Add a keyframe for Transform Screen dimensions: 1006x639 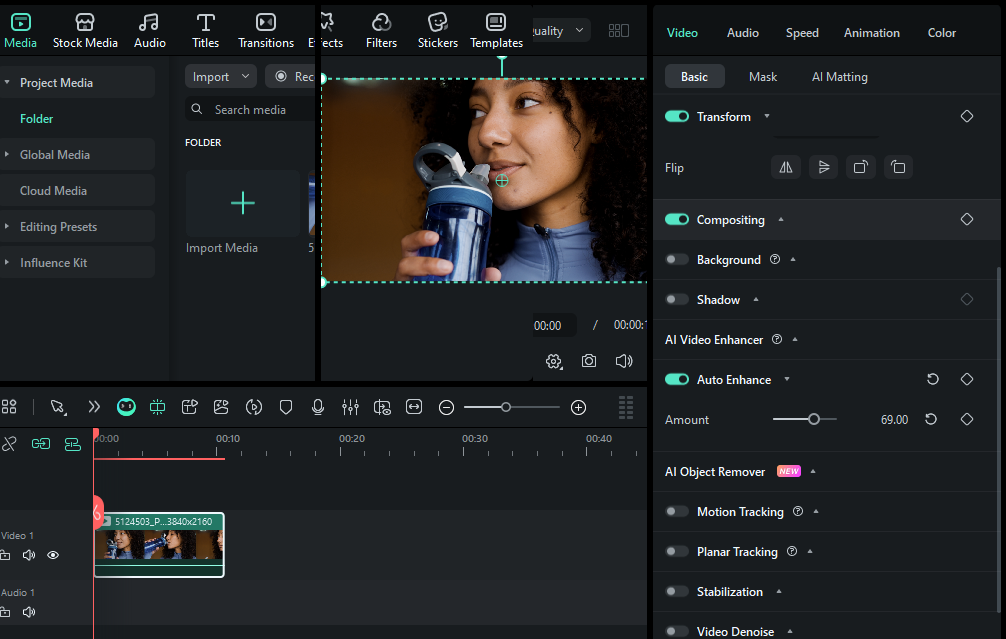[x=967, y=116]
